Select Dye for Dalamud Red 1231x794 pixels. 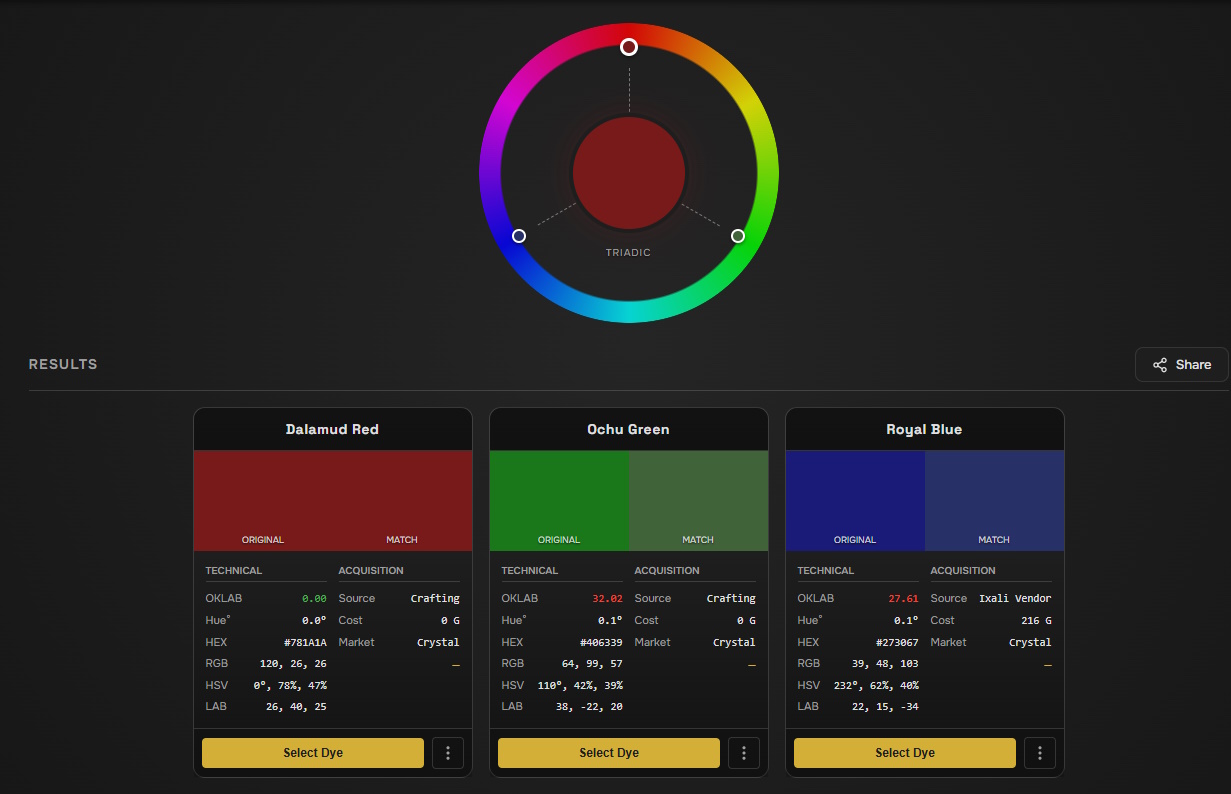(x=313, y=753)
